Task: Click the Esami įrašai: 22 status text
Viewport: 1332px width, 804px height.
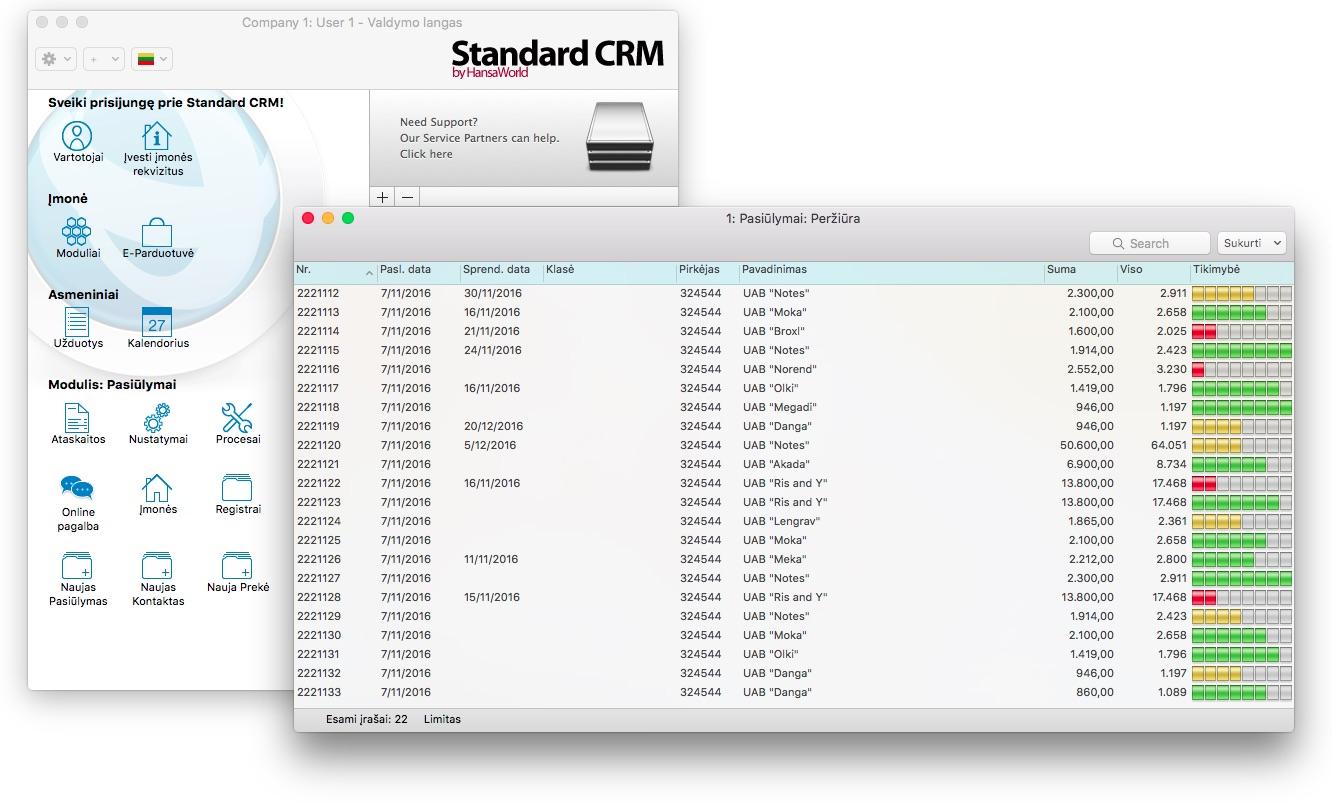Action: click(366, 719)
